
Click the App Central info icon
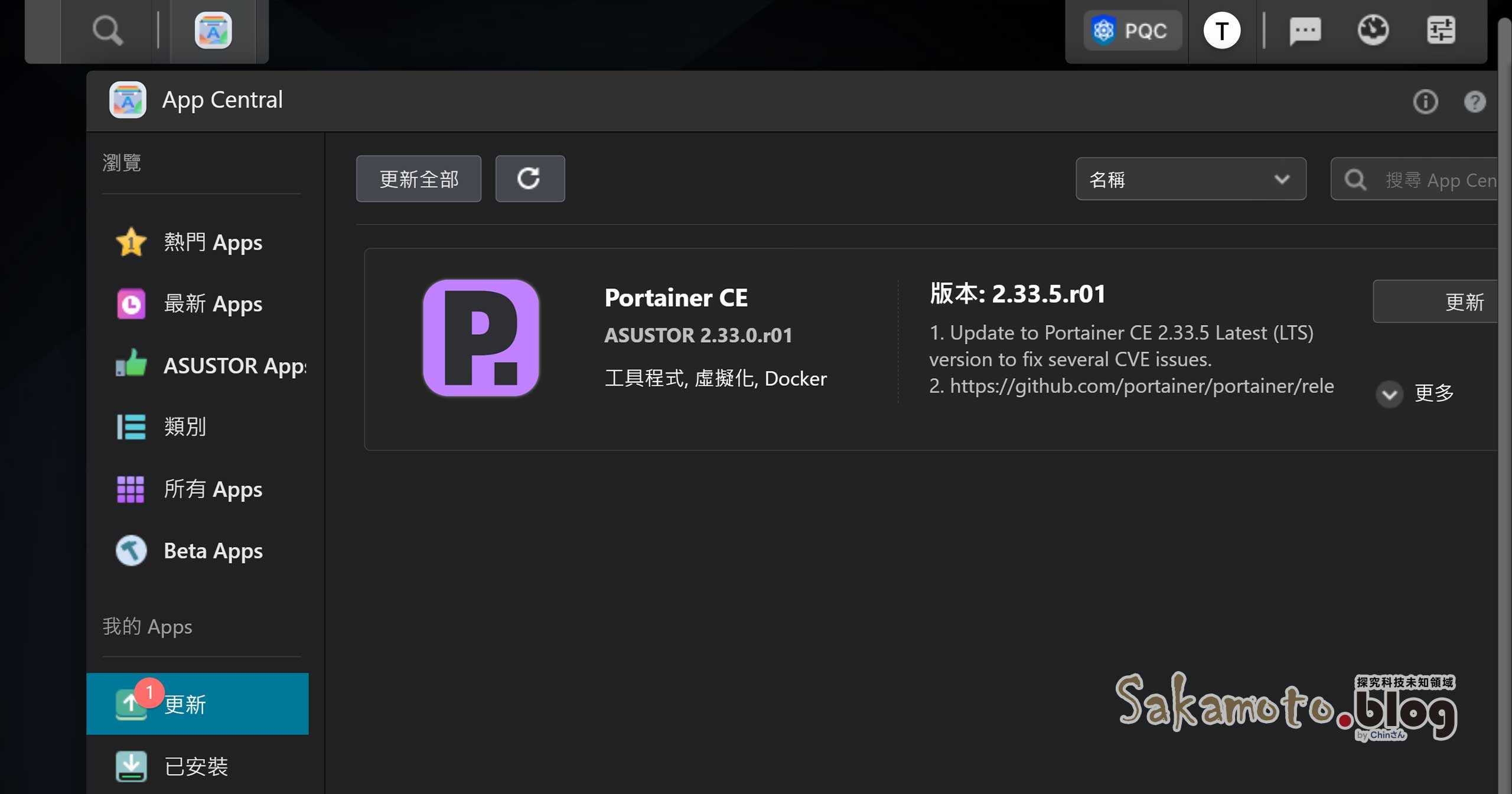click(1425, 102)
